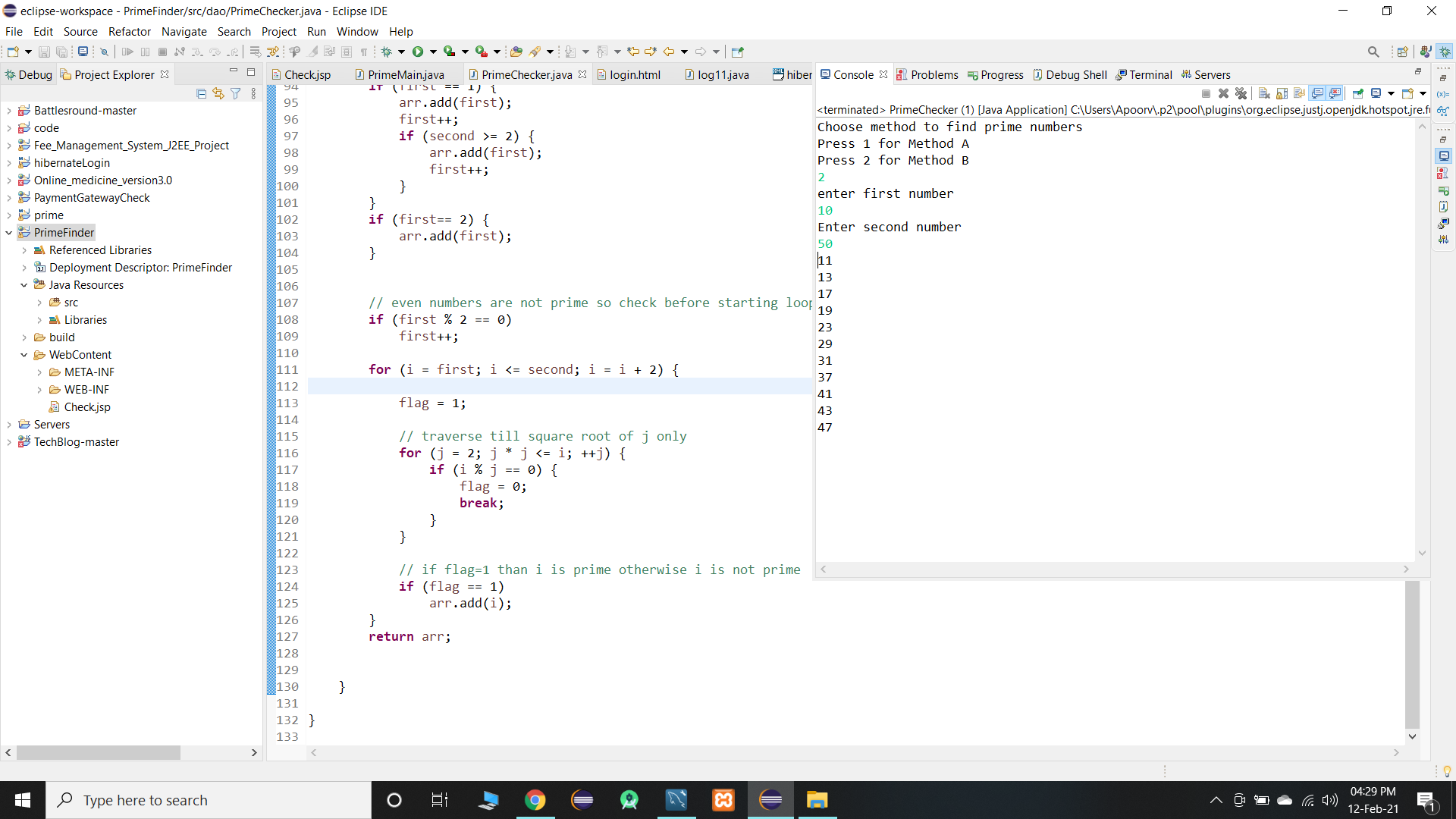This screenshot has width=1456, height=819.
Task: Open search using the magnifier icon
Action: tap(1373, 52)
